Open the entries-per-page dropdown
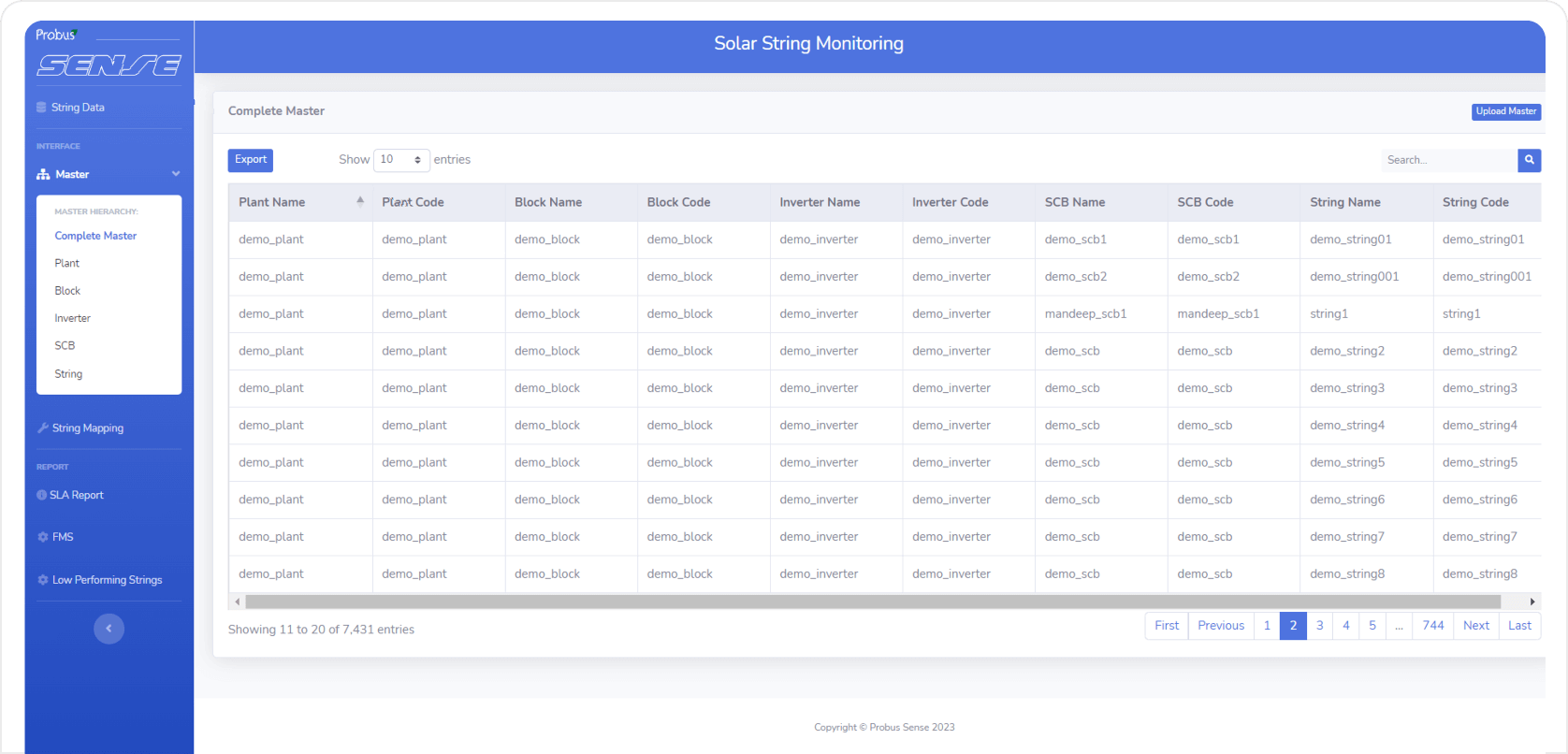 click(x=401, y=160)
